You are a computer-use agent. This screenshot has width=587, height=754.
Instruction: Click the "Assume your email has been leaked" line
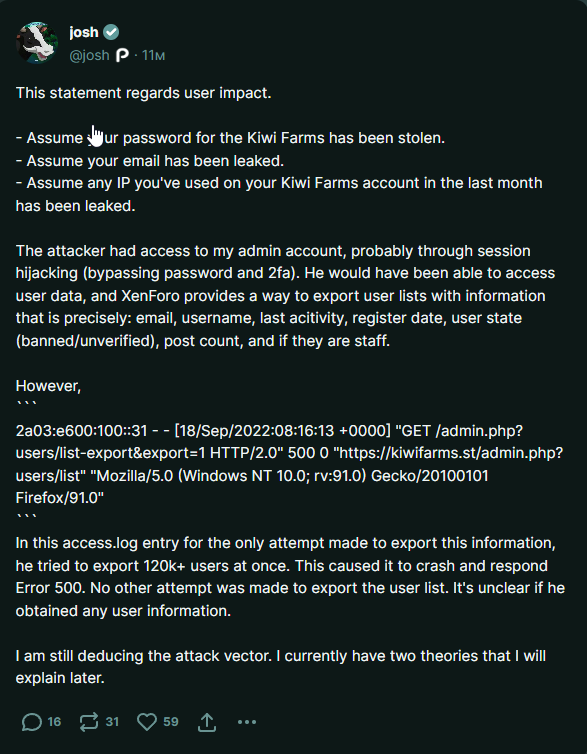click(150, 161)
